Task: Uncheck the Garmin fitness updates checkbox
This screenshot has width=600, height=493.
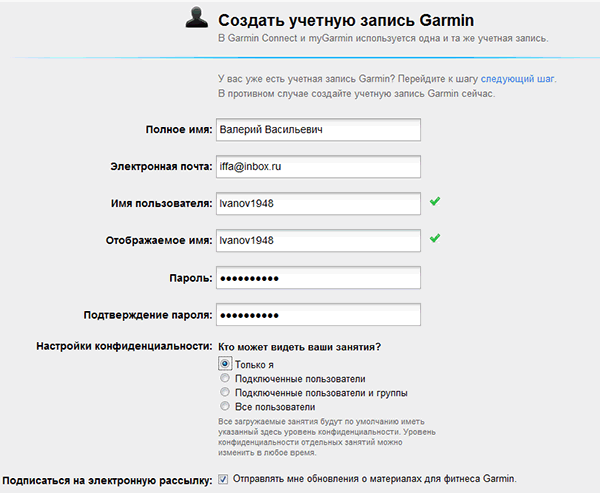Action: point(223,479)
